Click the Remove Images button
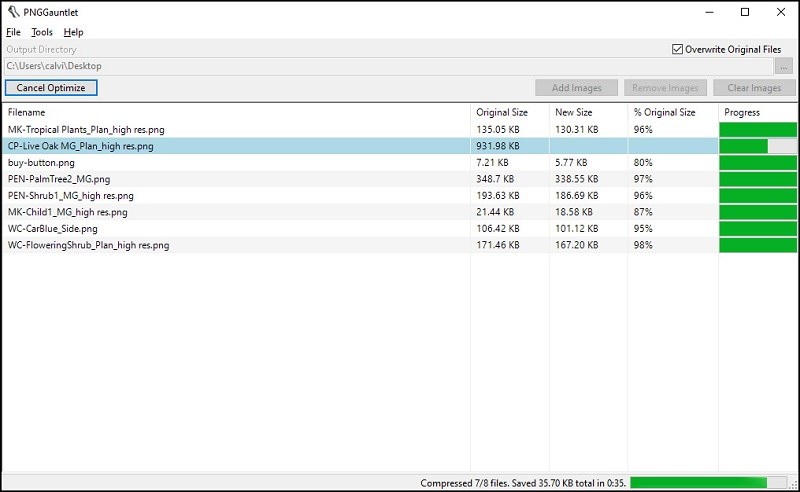This screenshot has width=800, height=492. (x=665, y=88)
